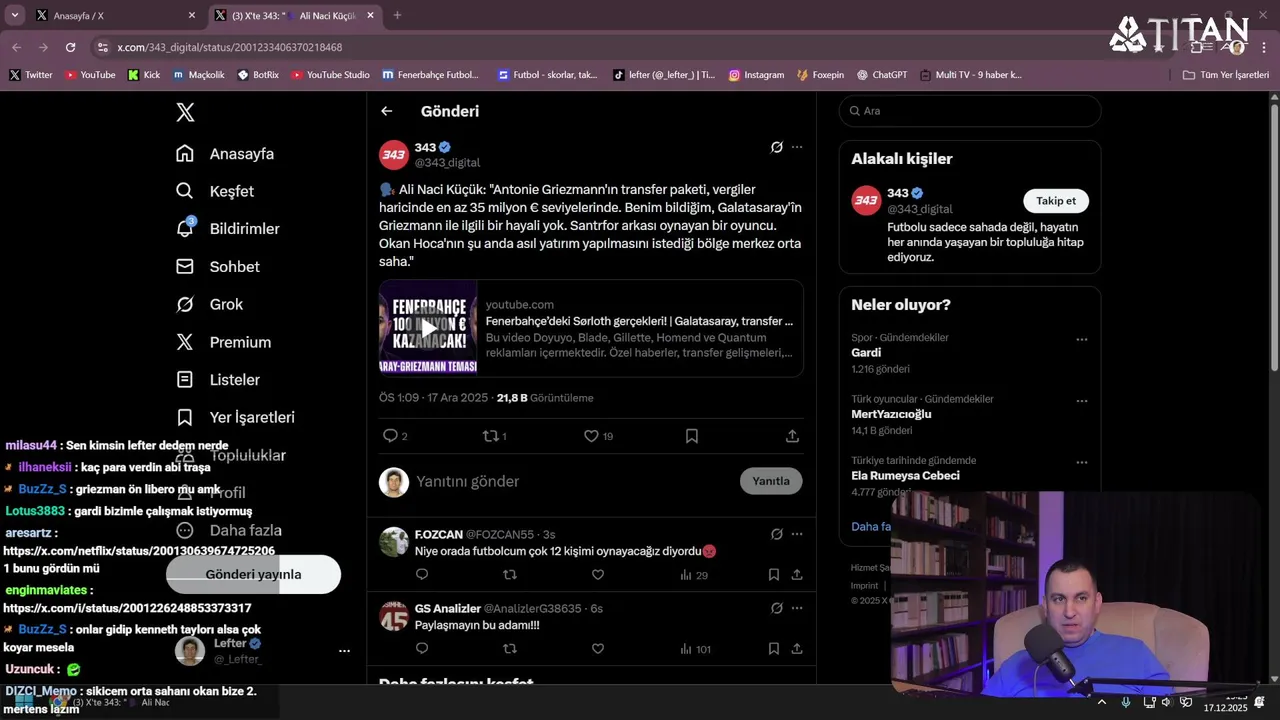Repost GS Analizler's comment

tap(510, 649)
